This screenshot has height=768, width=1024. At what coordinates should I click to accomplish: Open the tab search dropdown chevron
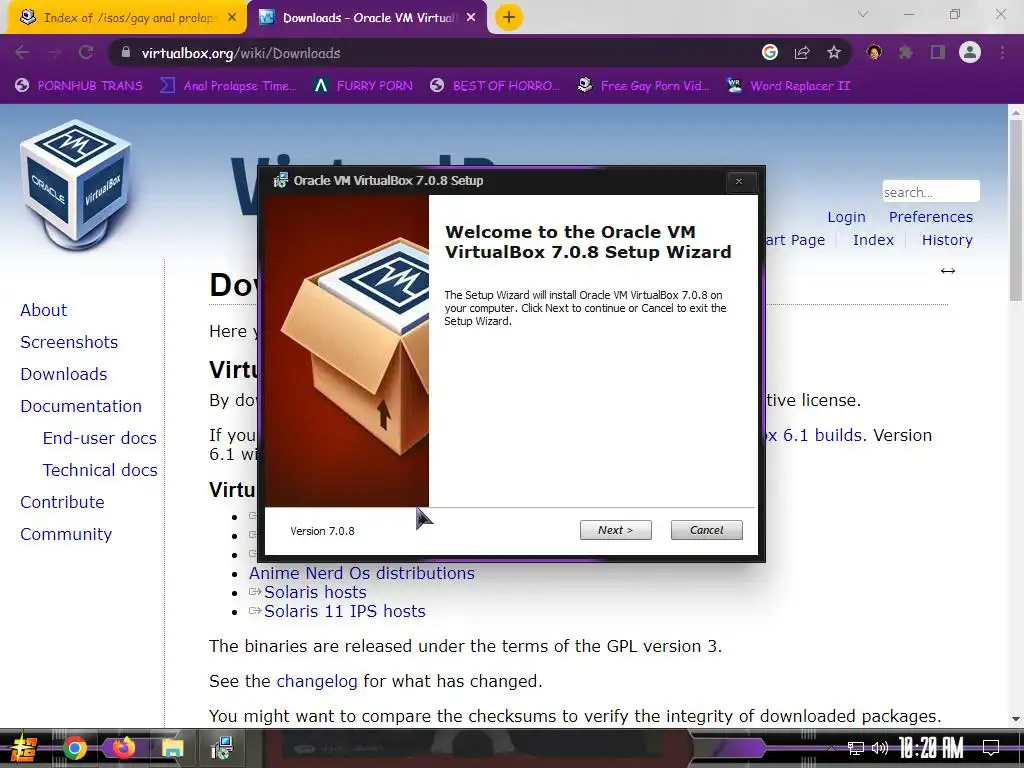(x=863, y=14)
